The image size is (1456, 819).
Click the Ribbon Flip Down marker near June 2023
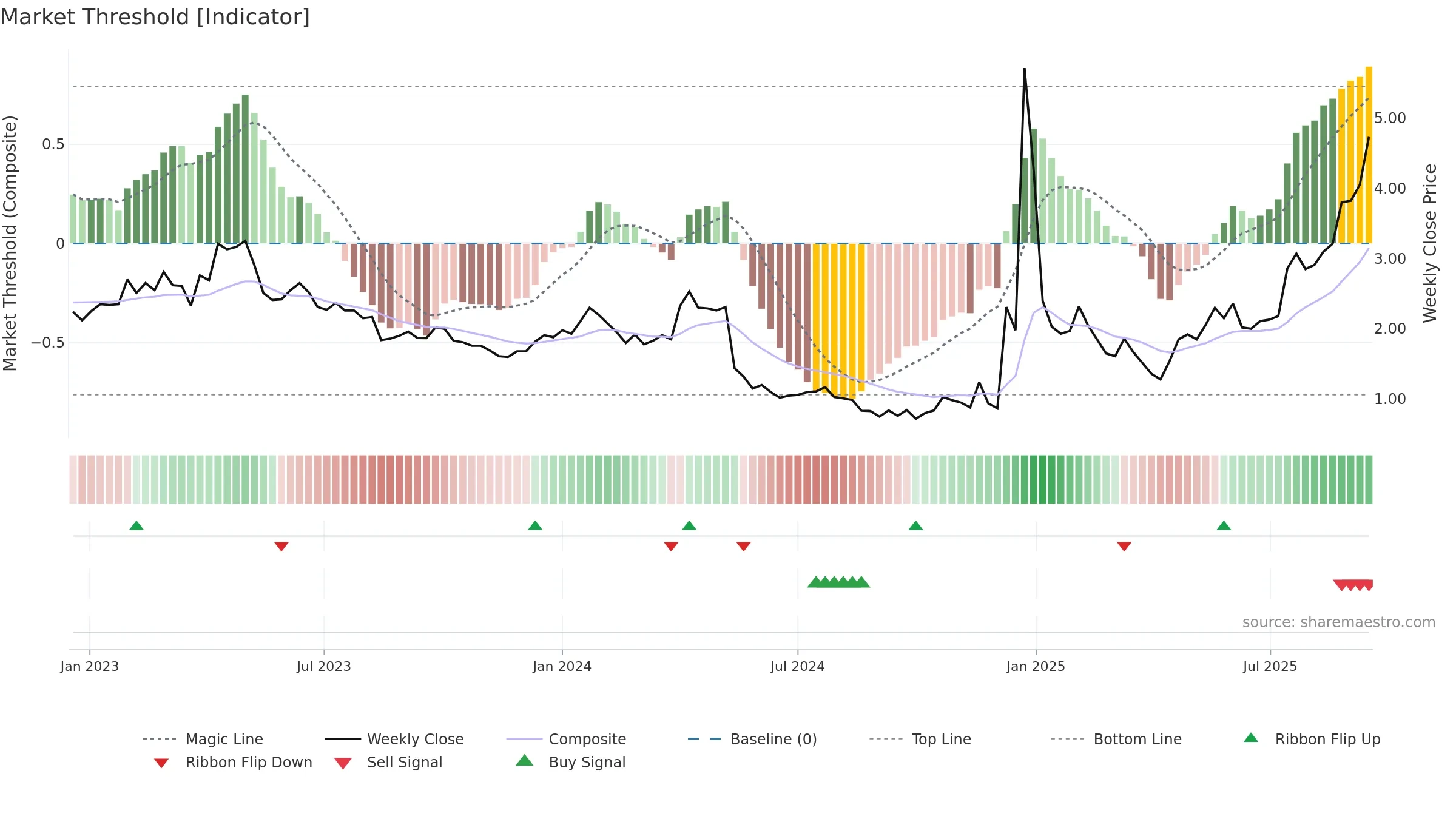(x=281, y=547)
